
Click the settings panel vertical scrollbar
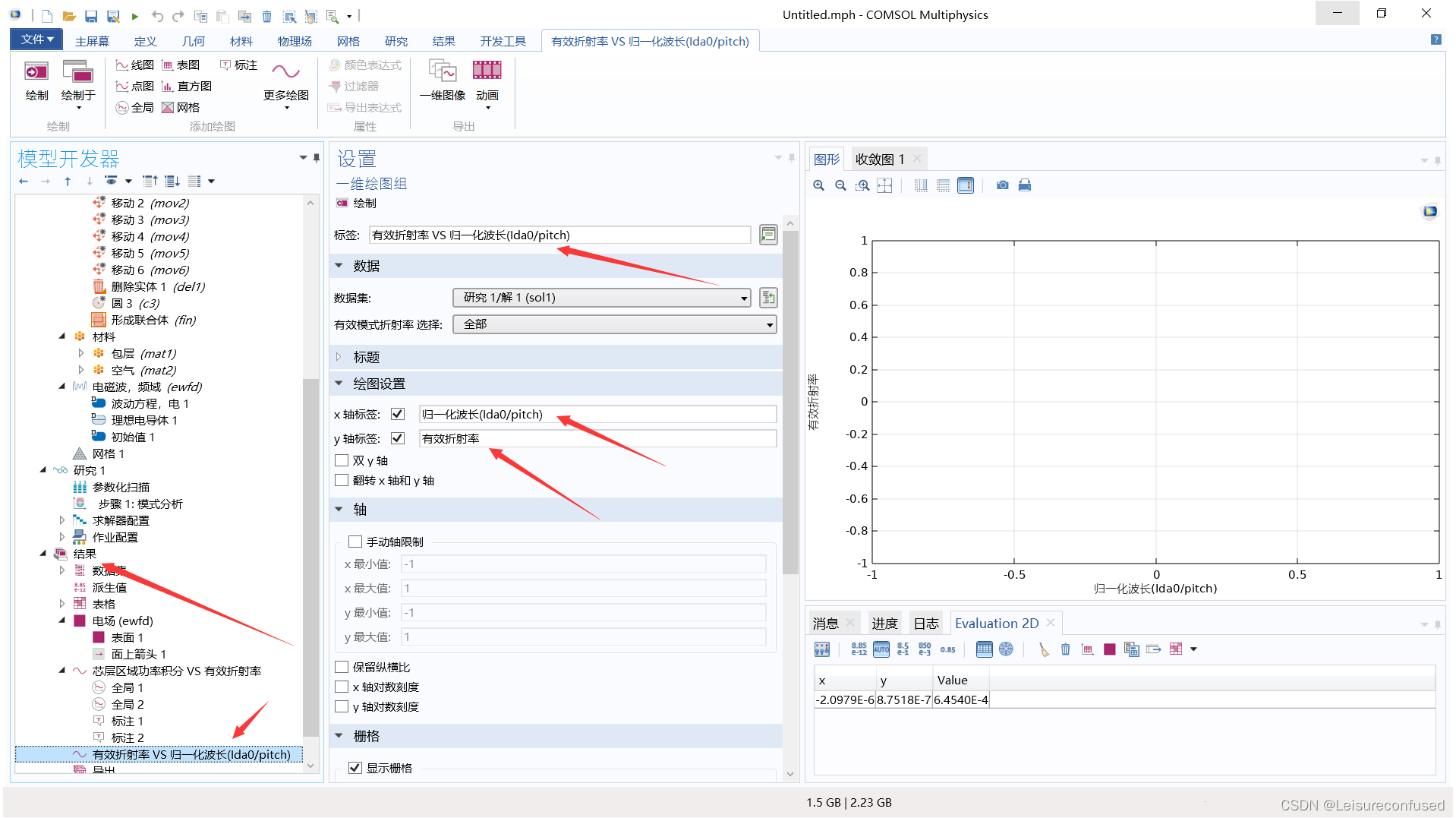point(790,403)
